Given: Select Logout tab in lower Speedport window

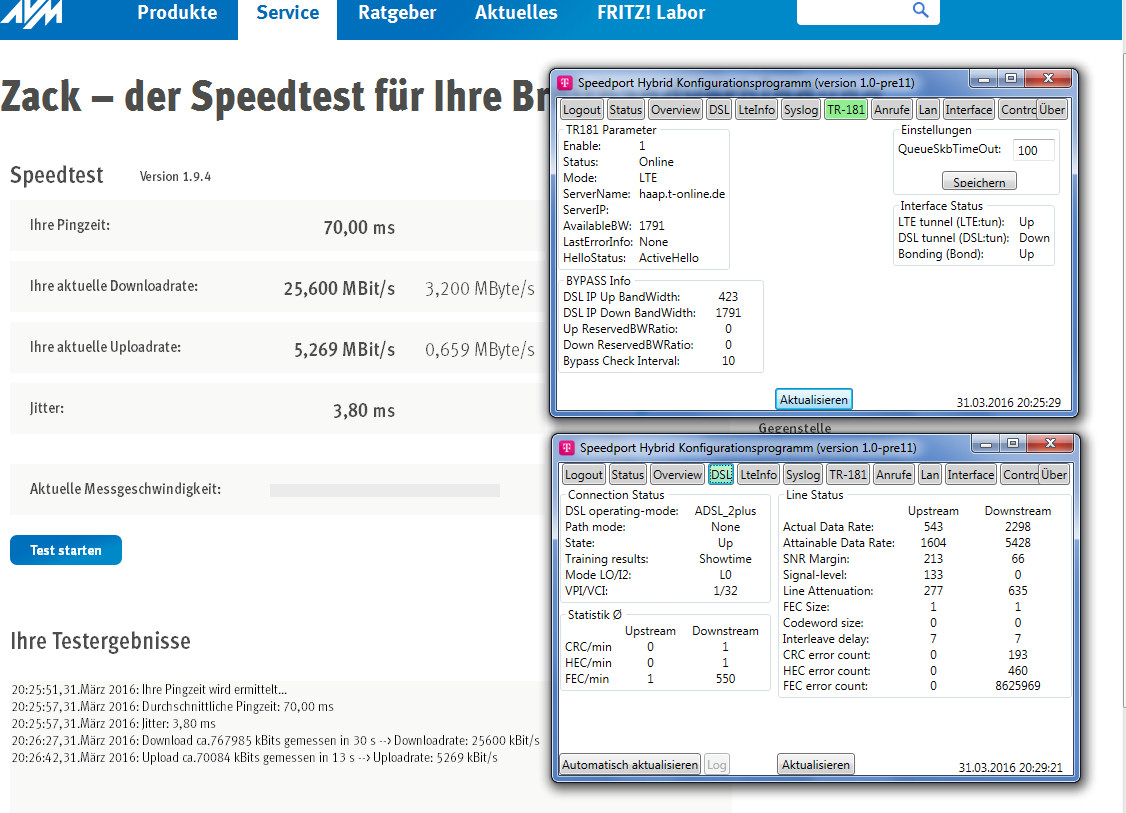Looking at the screenshot, I should tap(584, 475).
